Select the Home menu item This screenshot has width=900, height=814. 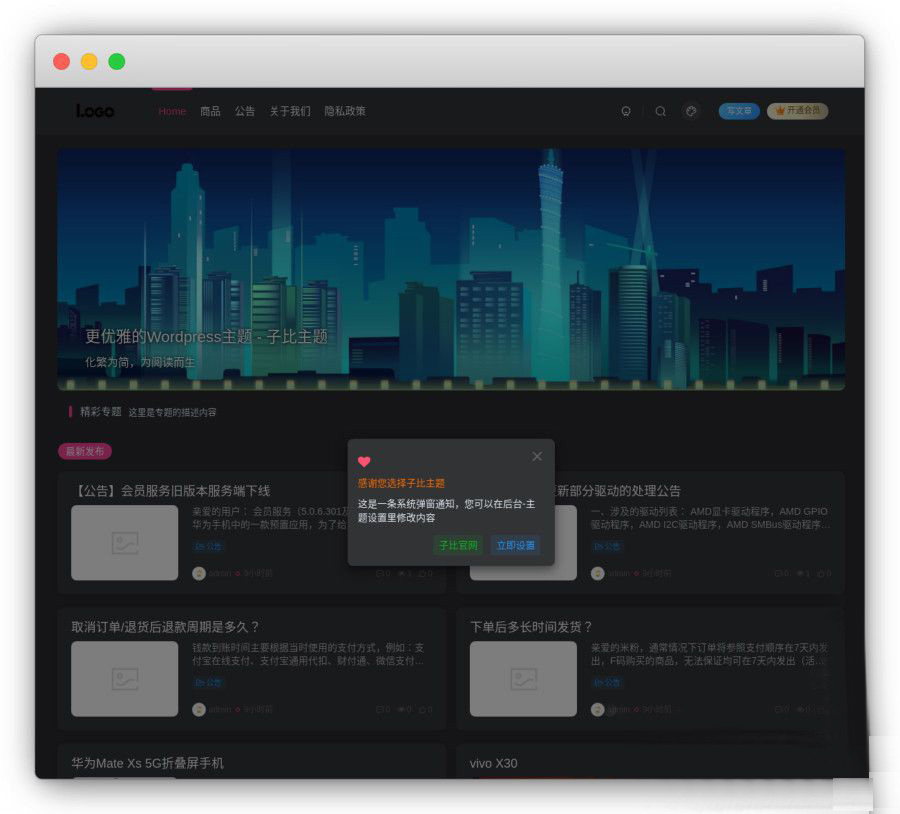172,111
